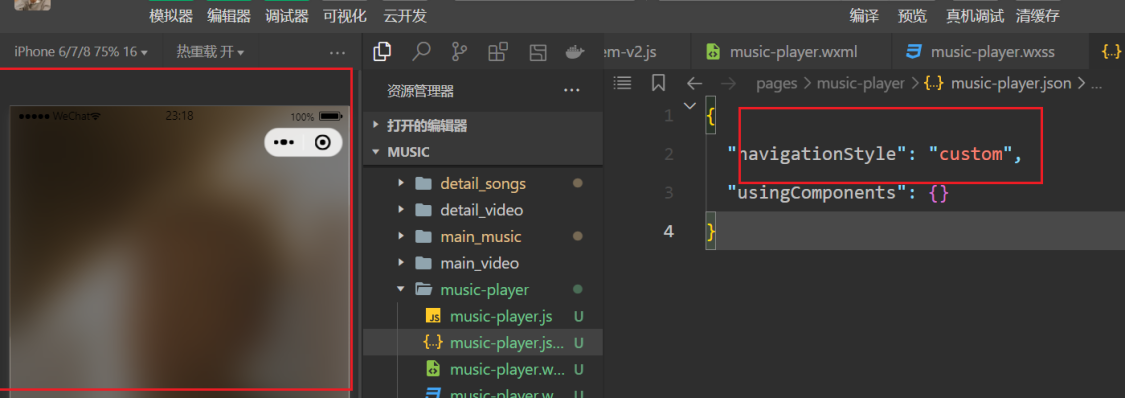Toggle the 编辑器 editor panel
The height and width of the screenshot is (398, 1125).
tap(229, 16)
